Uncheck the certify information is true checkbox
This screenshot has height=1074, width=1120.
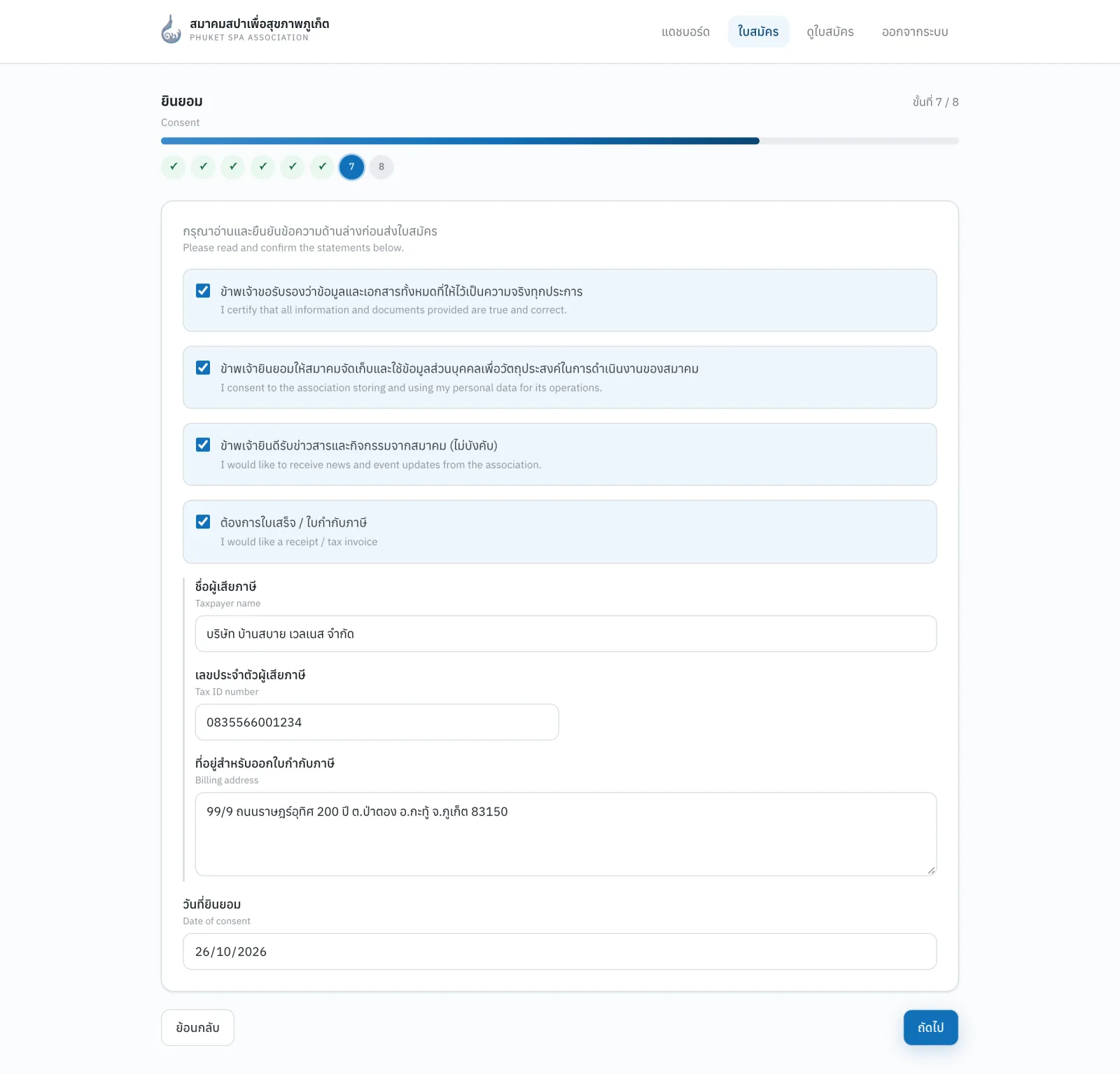[203, 291]
